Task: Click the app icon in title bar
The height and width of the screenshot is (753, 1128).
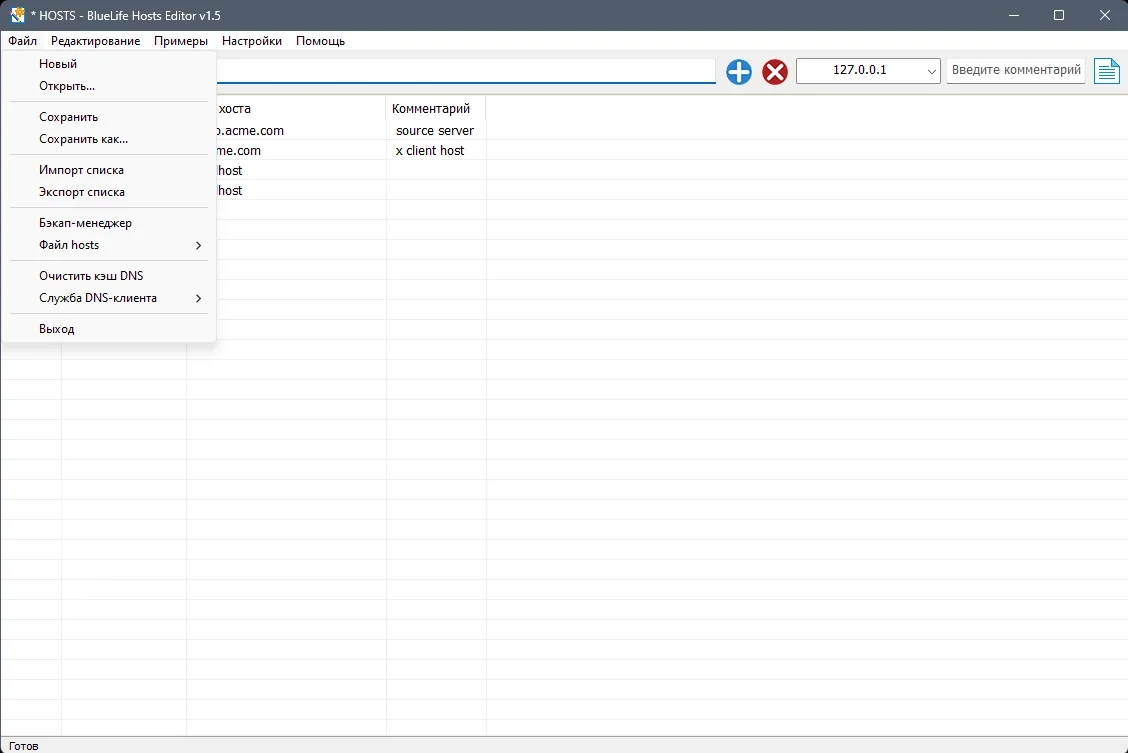Action: (17, 15)
